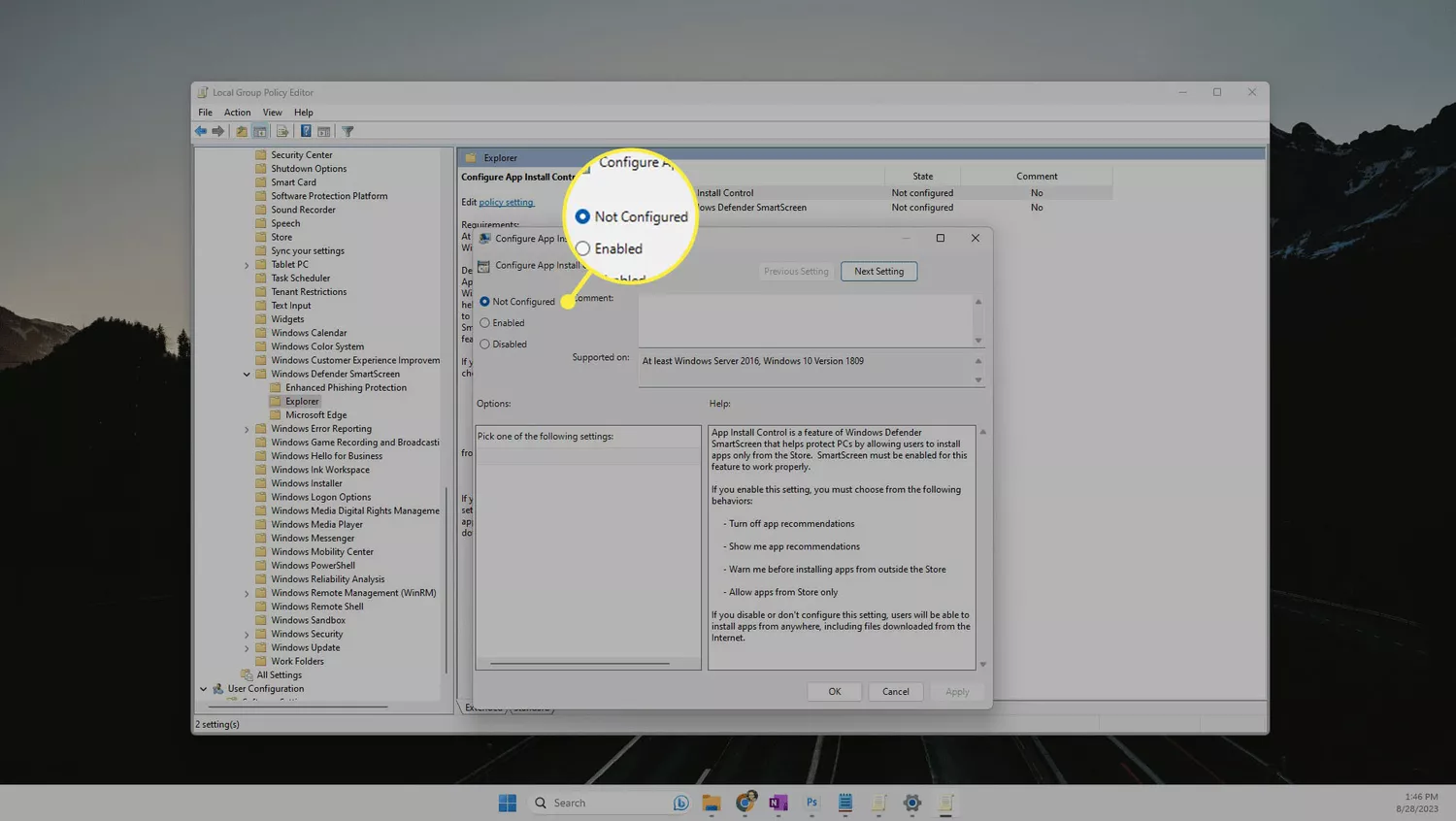Click the Apply button
This screenshot has width=1456, height=821.
coord(957,692)
